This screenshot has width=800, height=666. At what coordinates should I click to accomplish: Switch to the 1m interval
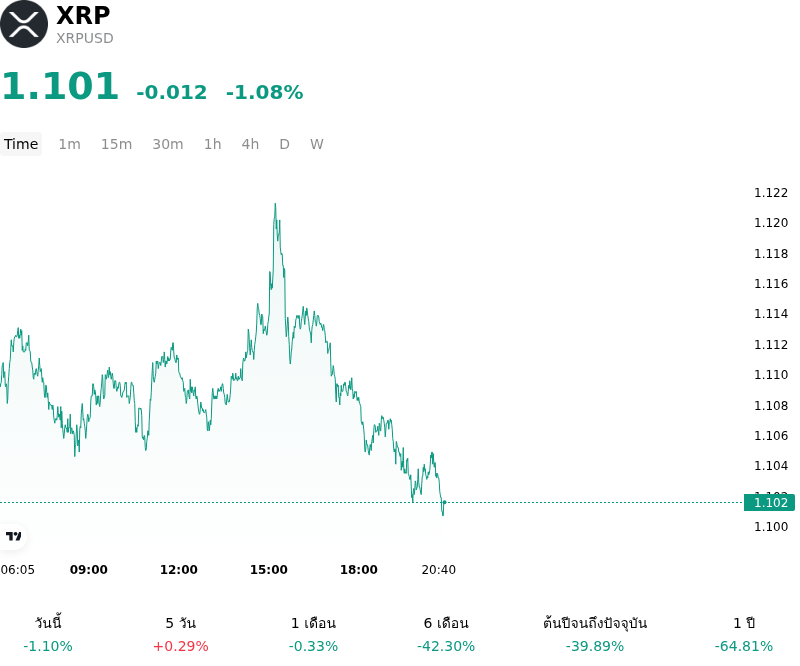(x=69, y=144)
